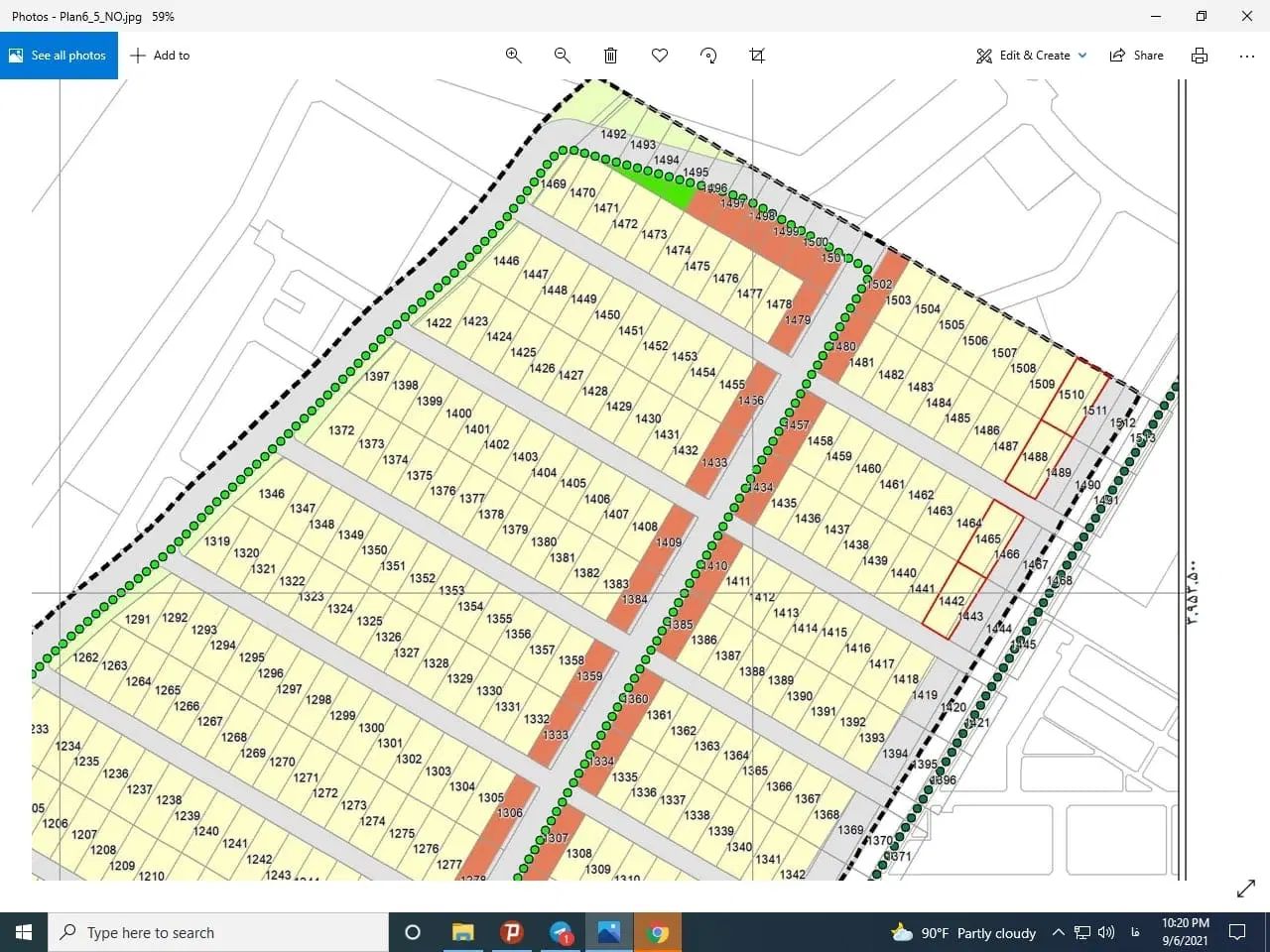Image resolution: width=1270 pixels, height=952 pixels.
Task: Click parcel number 1306 on the map
Action: [x=510, y=813]
